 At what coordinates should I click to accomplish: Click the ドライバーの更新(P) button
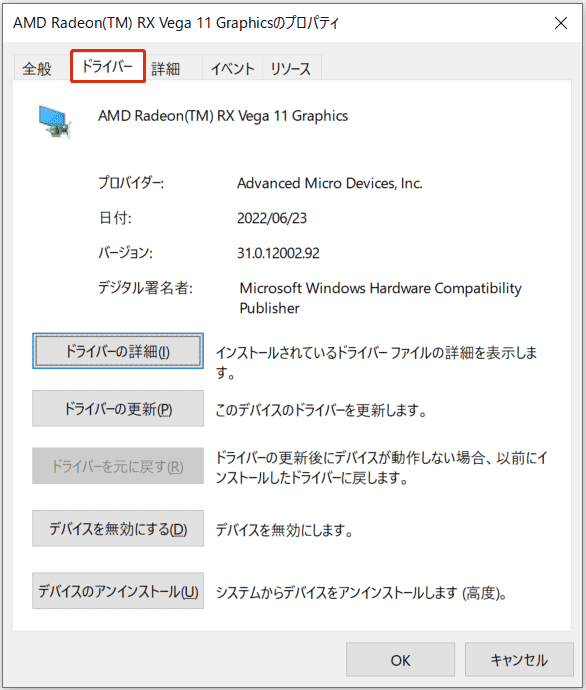point(118,409)
